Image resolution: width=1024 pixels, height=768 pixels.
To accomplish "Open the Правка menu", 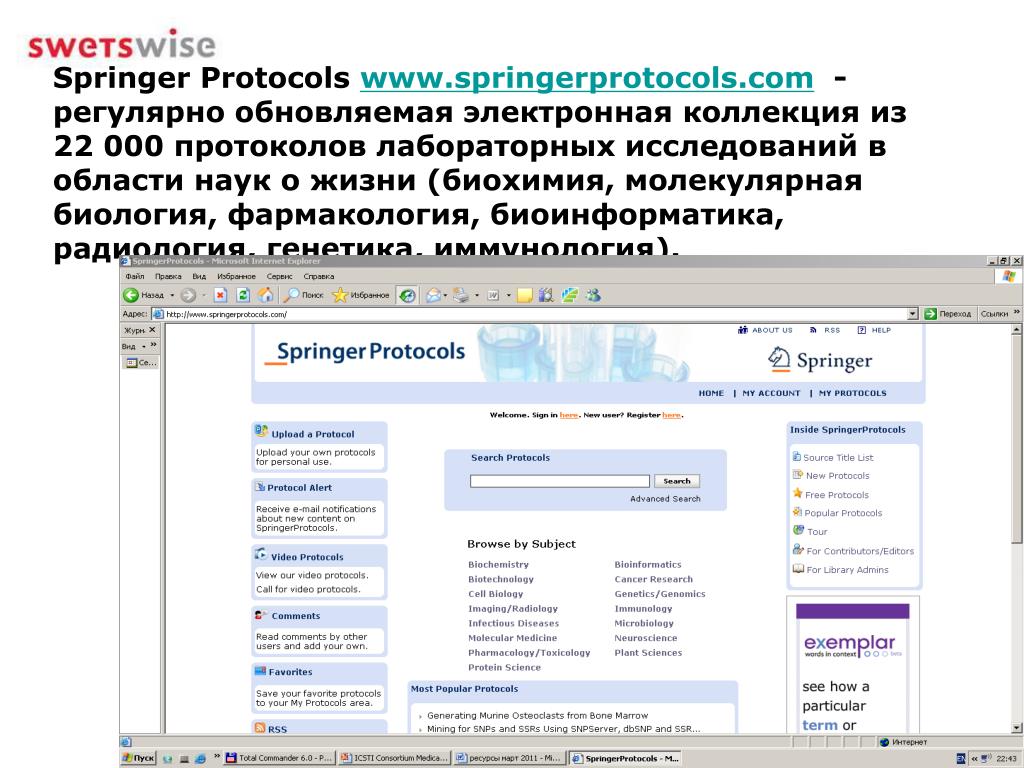I will pyautogui.click(x=168, y=276).
